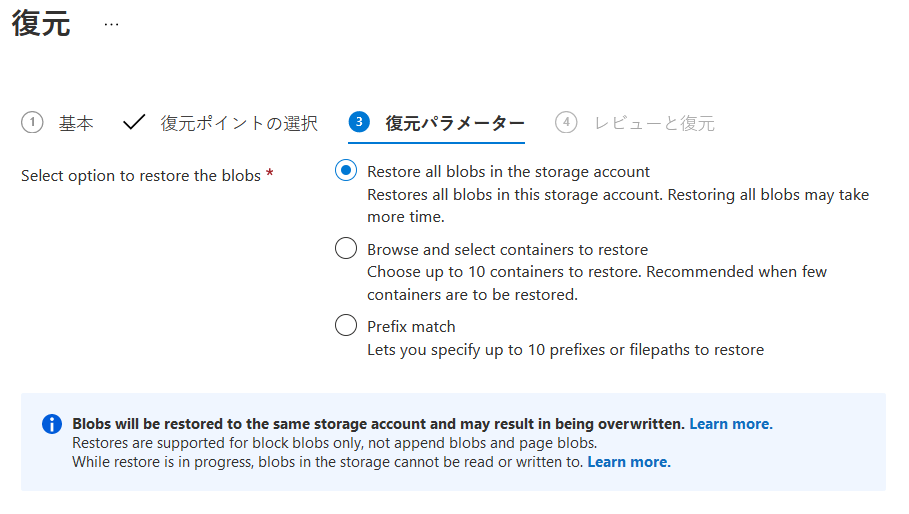Switch to 復元ポイントの選択 tab
This screenshot has height=514, width=909.
[239, 123]
